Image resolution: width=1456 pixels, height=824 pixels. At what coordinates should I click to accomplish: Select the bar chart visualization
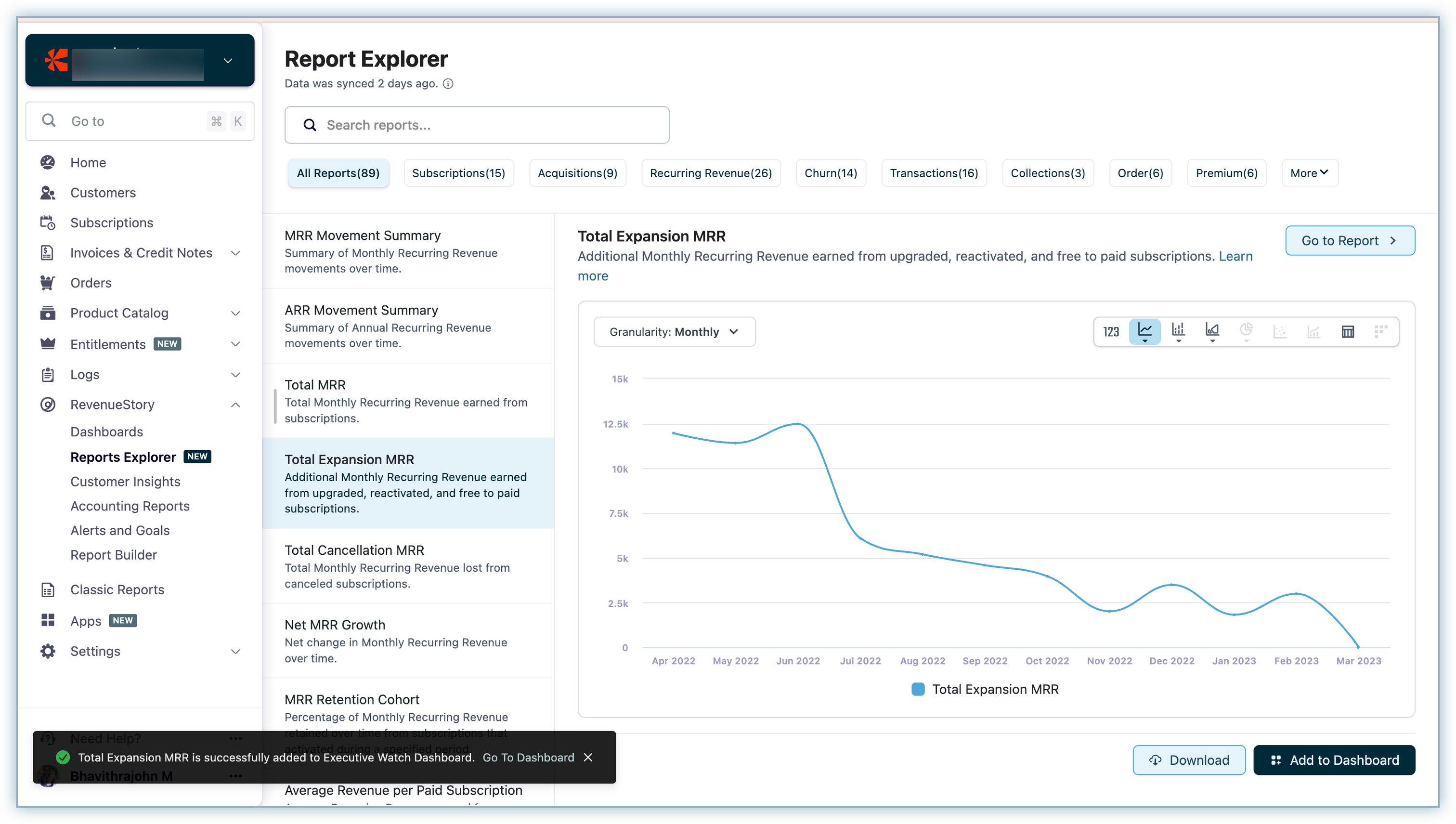[x=1178, y=330]
